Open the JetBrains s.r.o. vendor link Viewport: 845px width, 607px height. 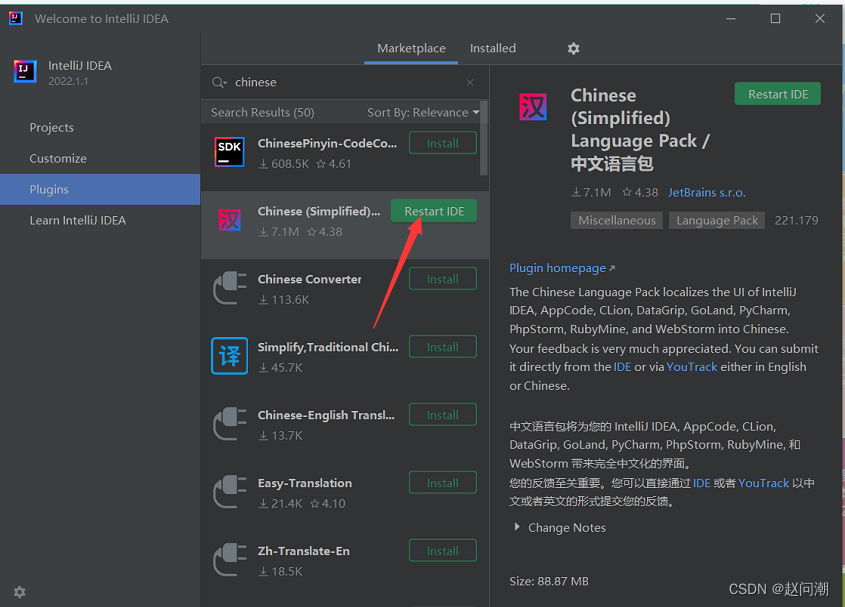pos(706,192)
